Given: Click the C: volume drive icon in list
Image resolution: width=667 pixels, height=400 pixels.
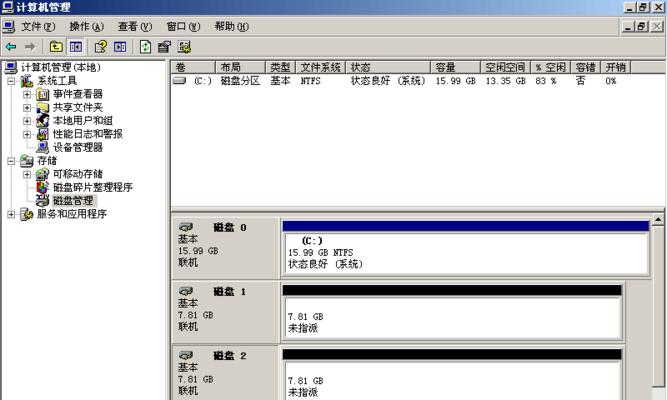Looking at the screenshot, I should coord(180,80).
